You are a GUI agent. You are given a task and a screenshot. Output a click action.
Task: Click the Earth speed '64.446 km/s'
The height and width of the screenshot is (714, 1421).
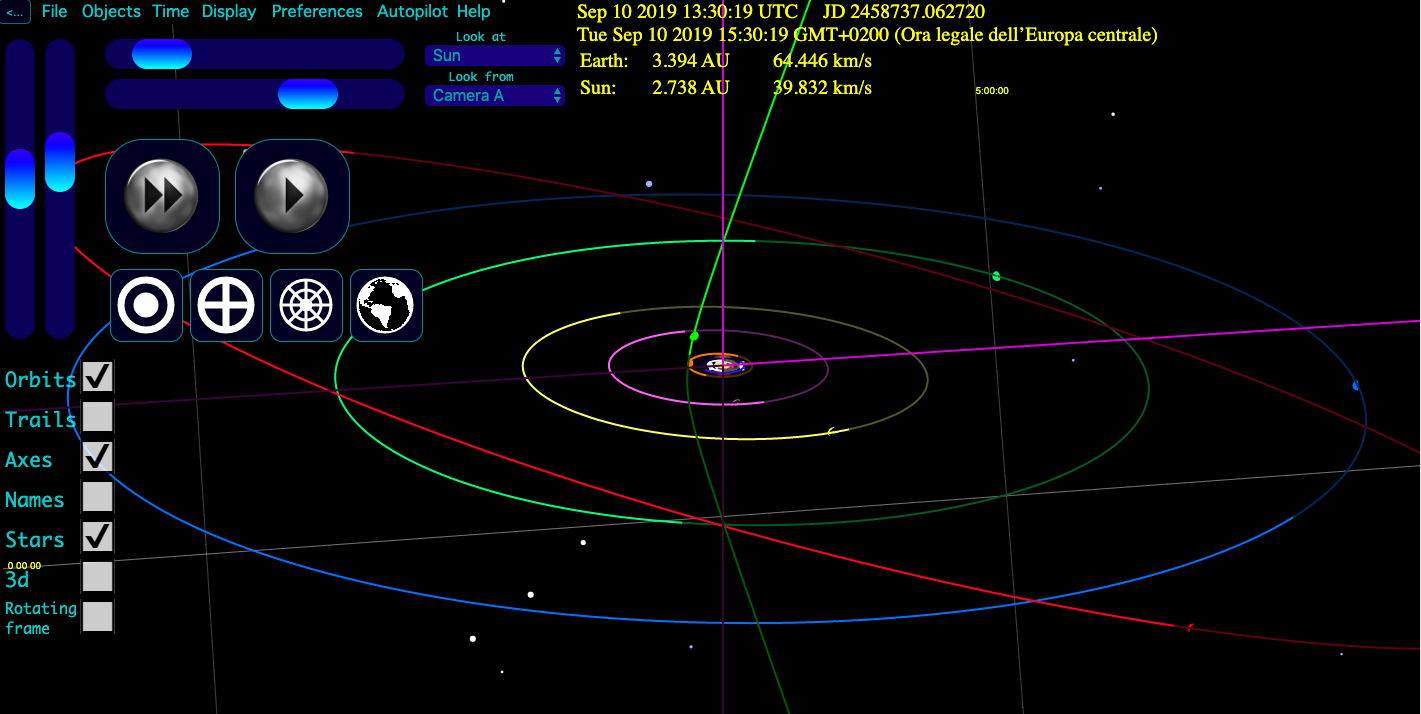click(822, 61)
